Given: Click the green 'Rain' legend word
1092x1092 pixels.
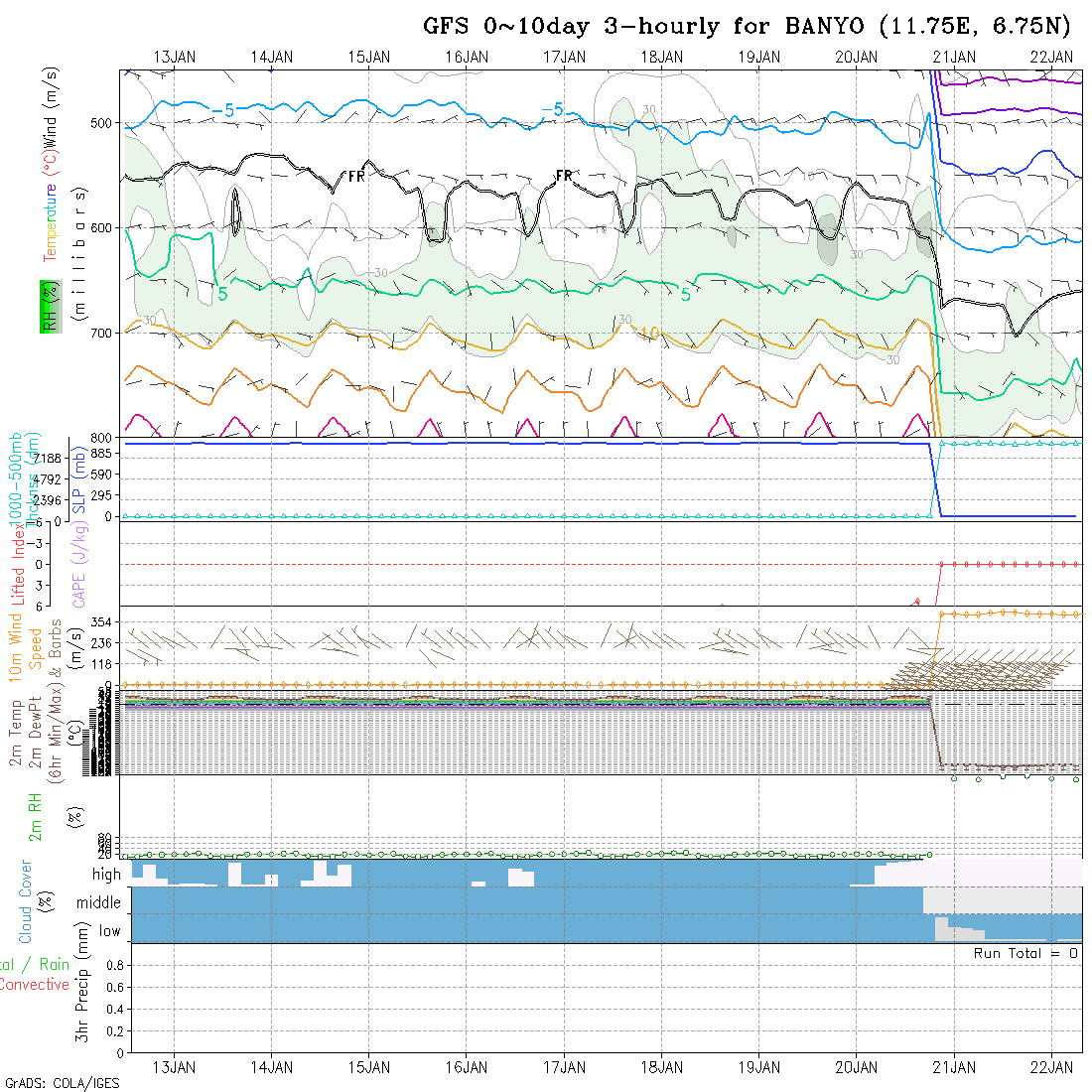Looking at the screenshot, I should 54,965.
